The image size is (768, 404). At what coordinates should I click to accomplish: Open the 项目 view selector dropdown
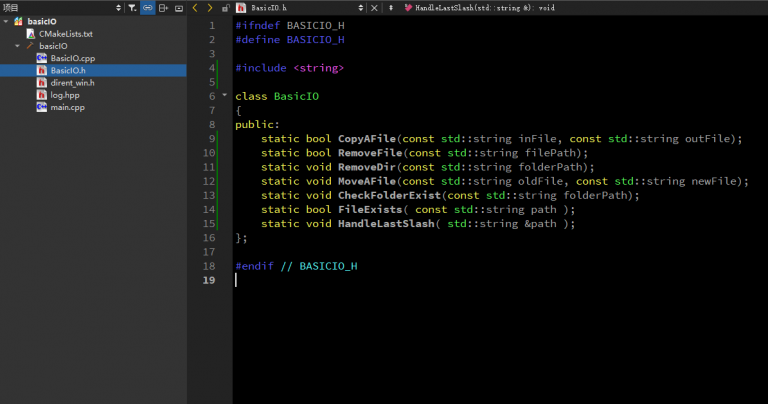coord(61,7)
